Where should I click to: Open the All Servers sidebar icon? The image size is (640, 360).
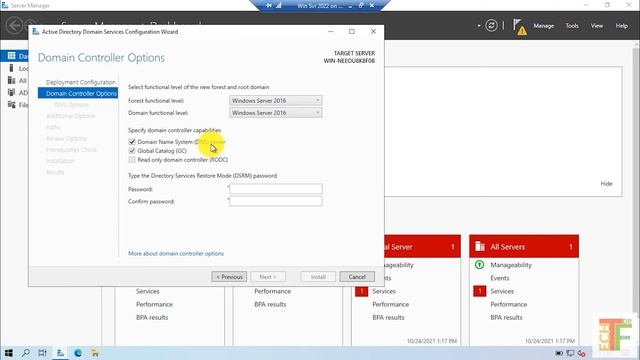coord(11,80)
